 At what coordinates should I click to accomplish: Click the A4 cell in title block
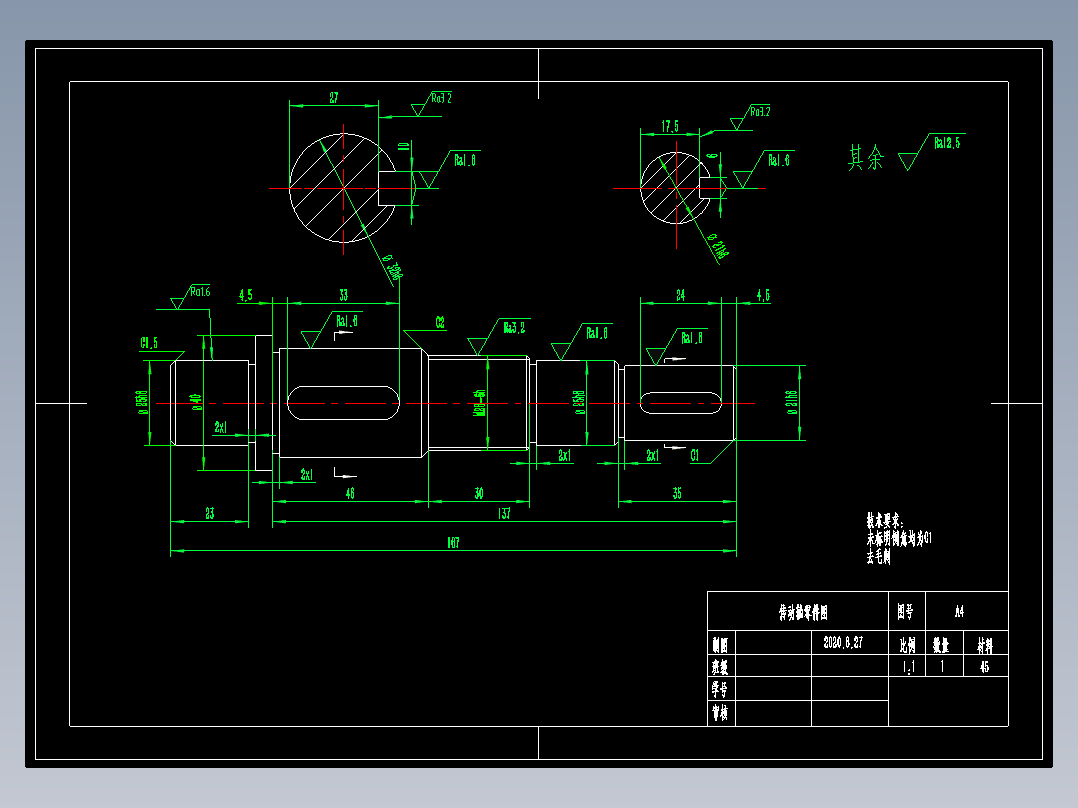click(967, 611)
